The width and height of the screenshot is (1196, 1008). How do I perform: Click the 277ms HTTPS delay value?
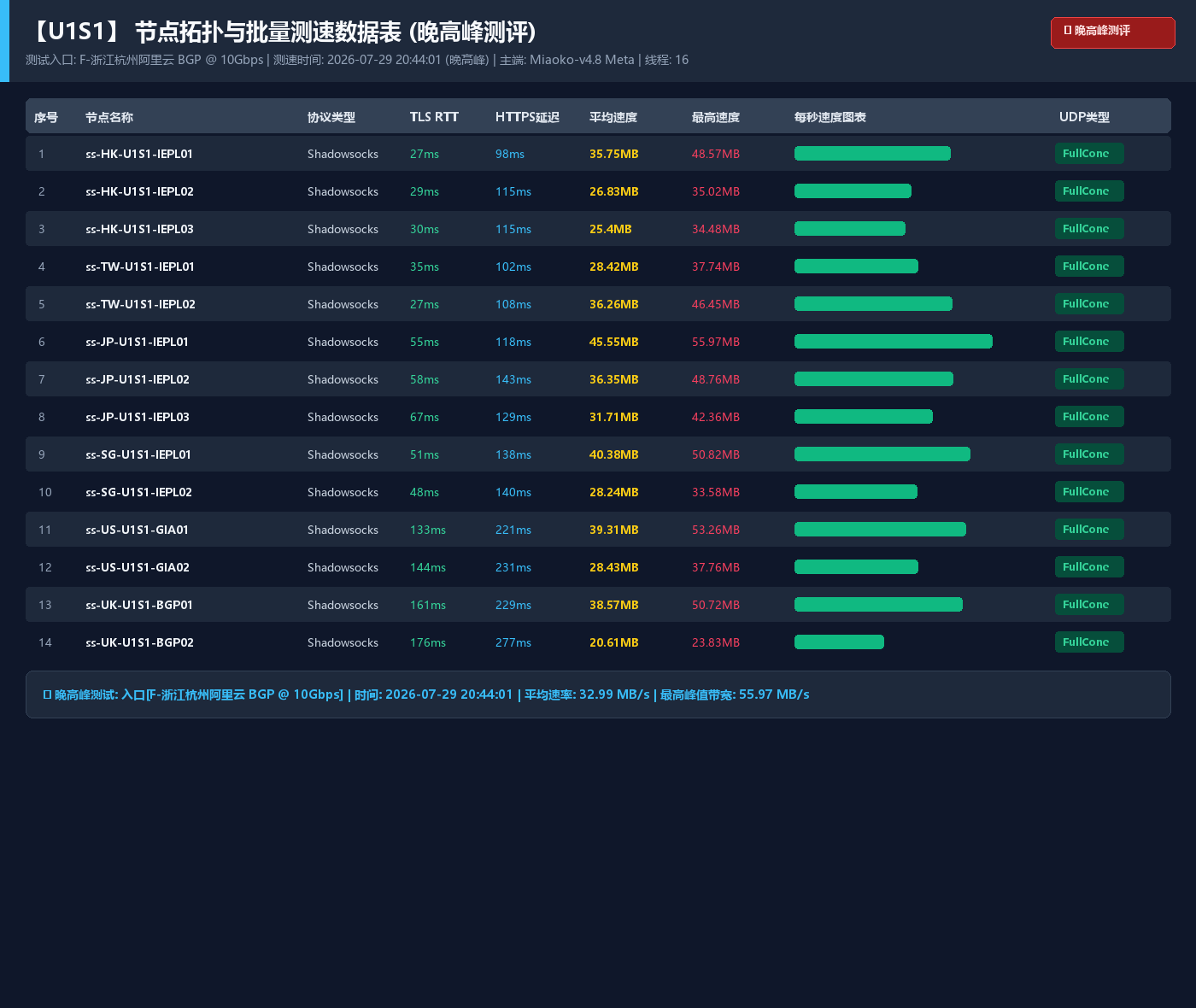[x=513, y=642]
